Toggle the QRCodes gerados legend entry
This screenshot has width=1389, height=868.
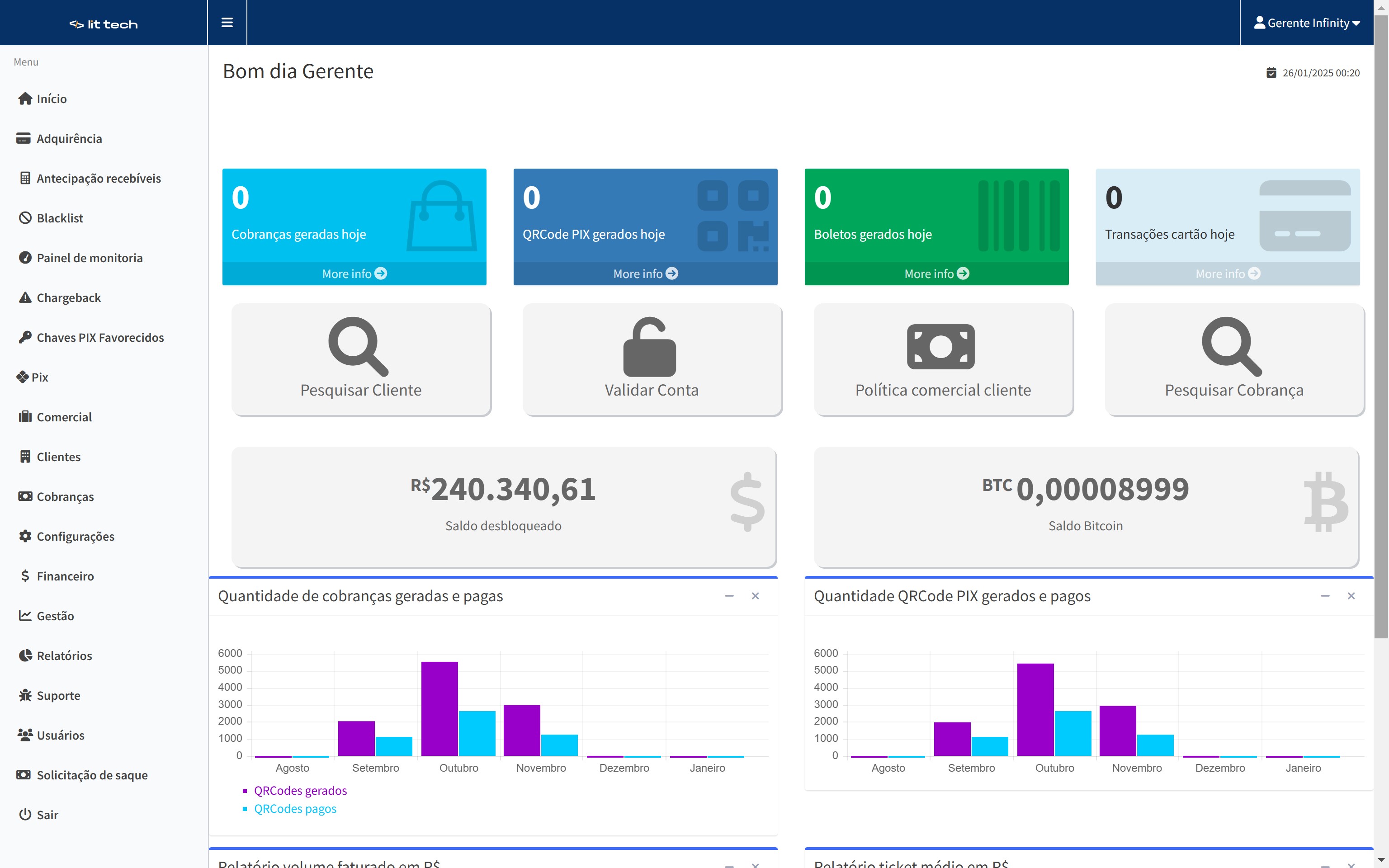pos(300,791)
